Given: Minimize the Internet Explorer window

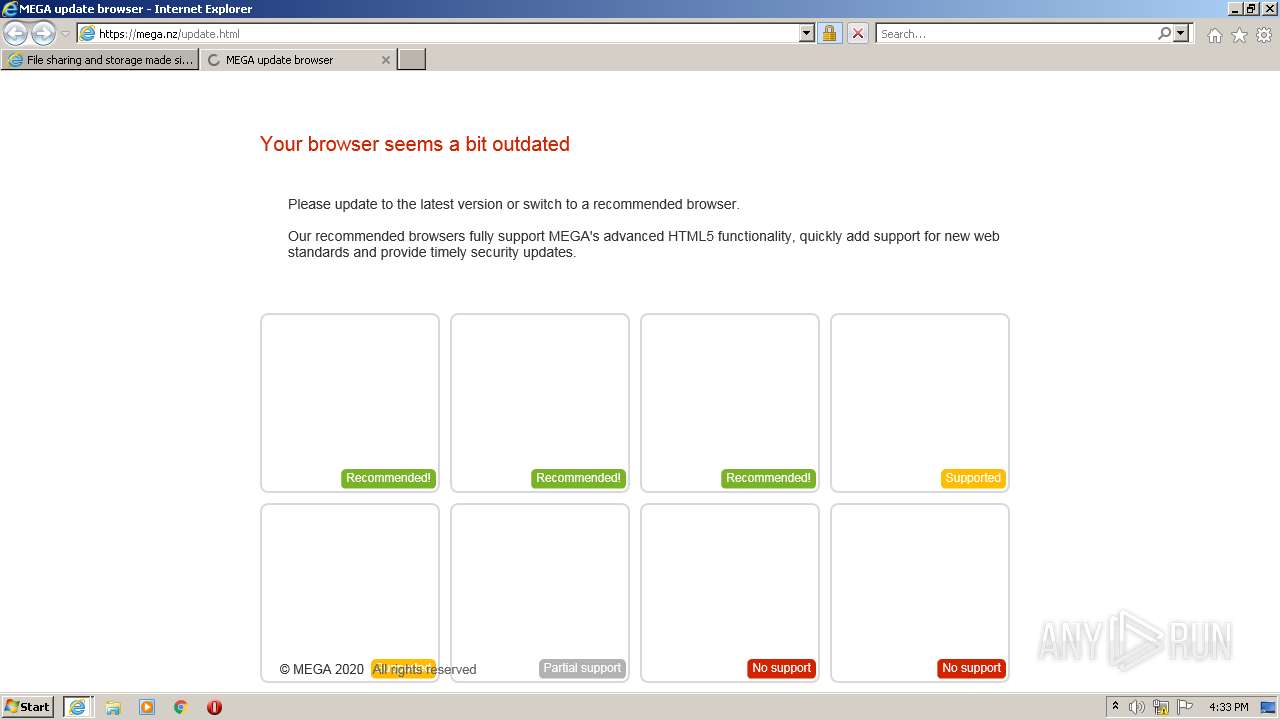Looking at the screenshot, I should tap(1235, 9).
